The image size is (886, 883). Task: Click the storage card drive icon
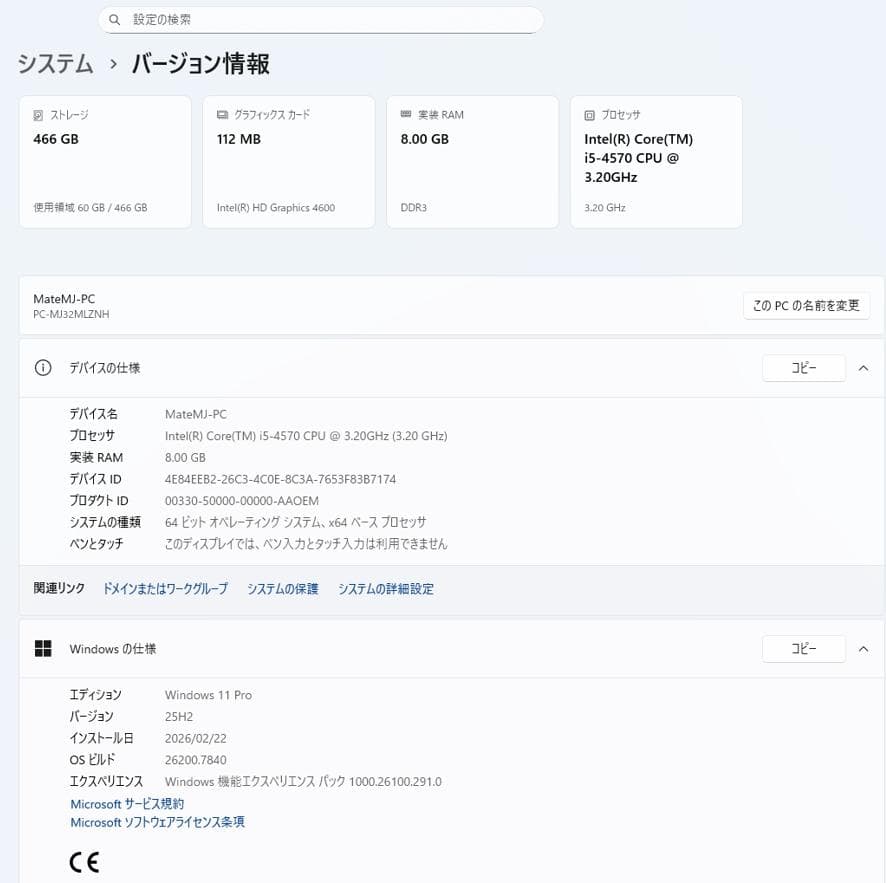(x=38, y=115)
